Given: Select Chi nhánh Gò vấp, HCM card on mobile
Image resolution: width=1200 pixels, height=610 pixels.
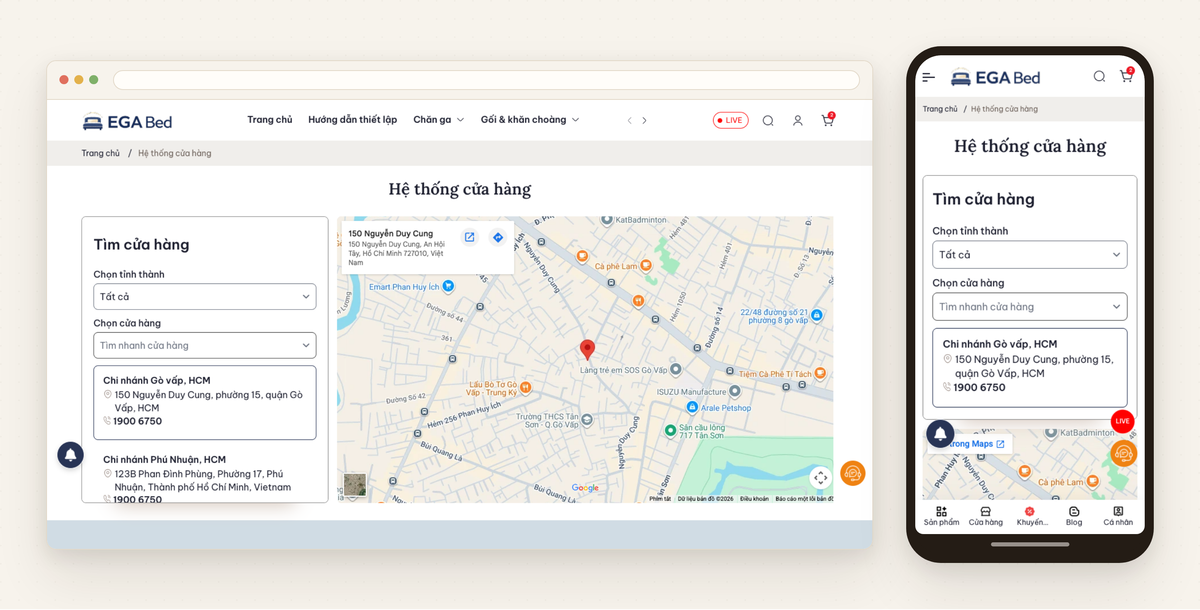Looking at the screenshot, I should click(1030, 367).
